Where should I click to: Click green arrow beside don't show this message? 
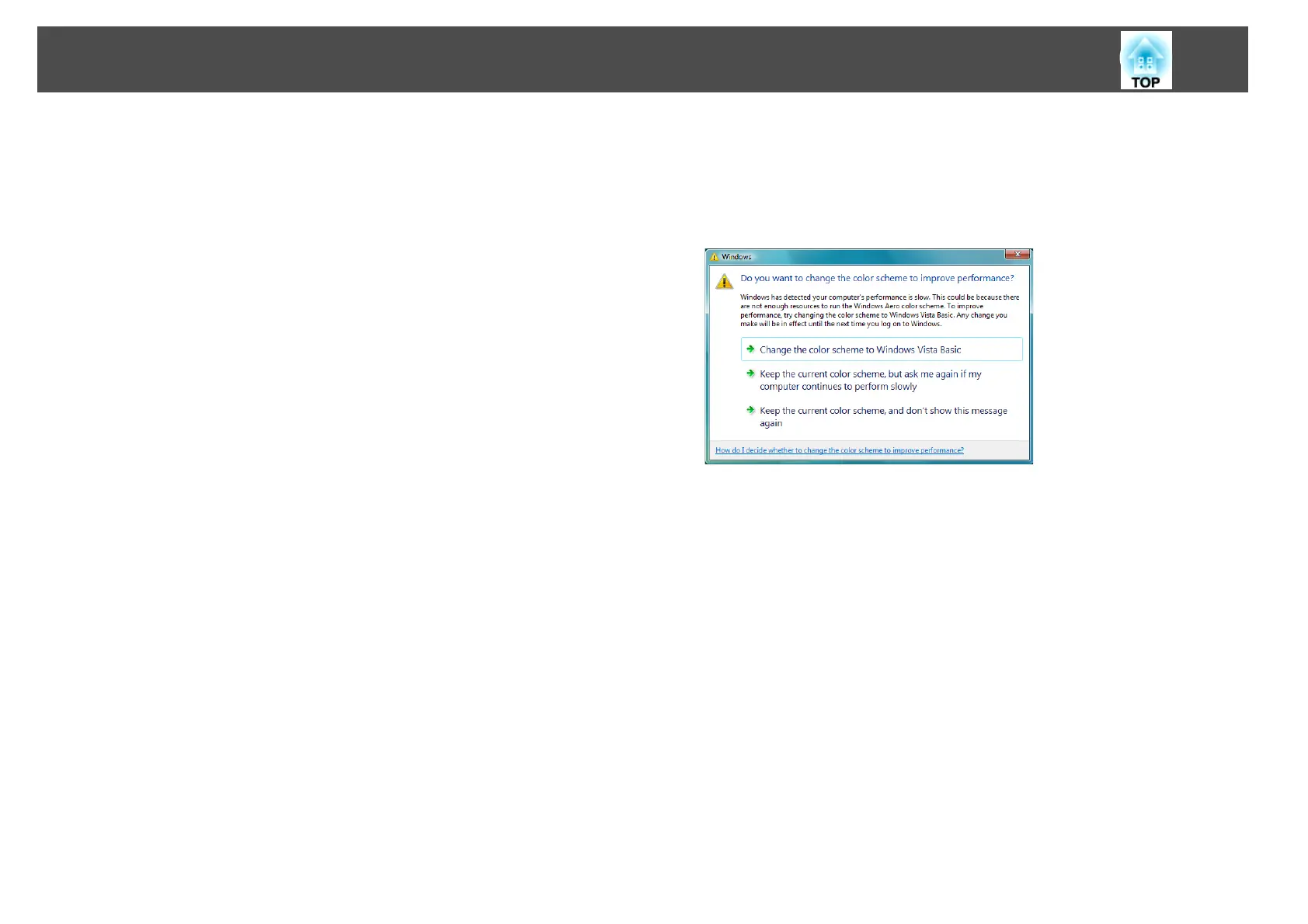pos(750,410)
